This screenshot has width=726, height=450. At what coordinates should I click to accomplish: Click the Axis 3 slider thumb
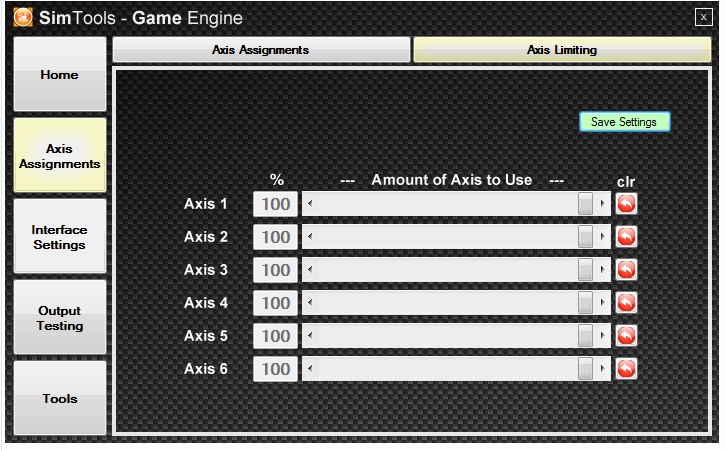[585, 270]
